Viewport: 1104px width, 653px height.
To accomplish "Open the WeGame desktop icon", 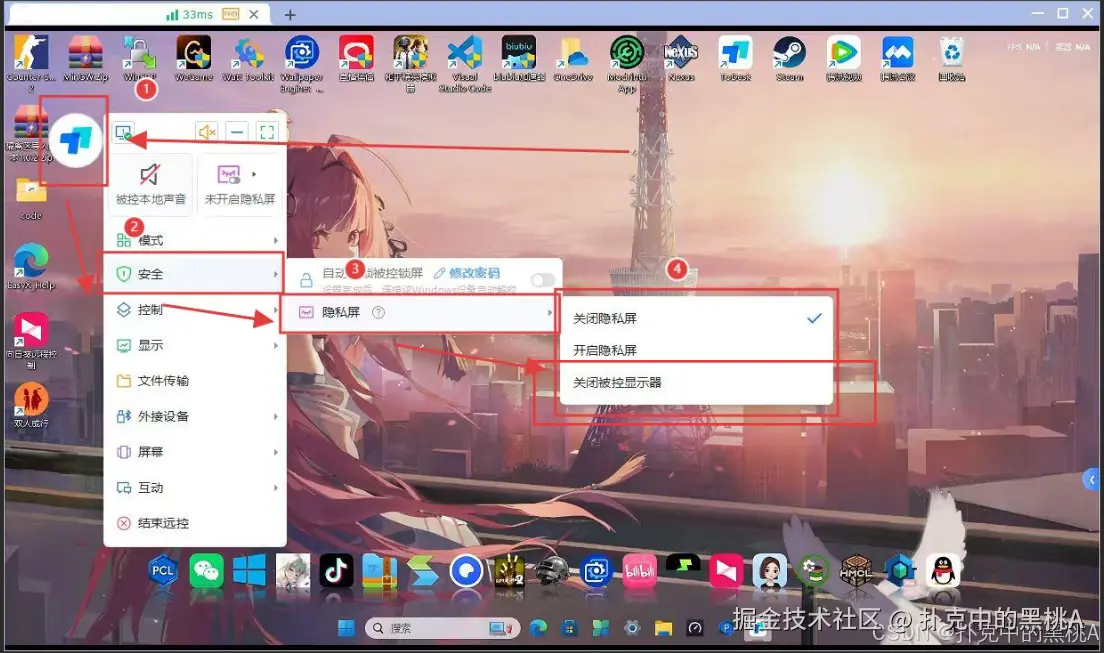I will pos(194,58).
